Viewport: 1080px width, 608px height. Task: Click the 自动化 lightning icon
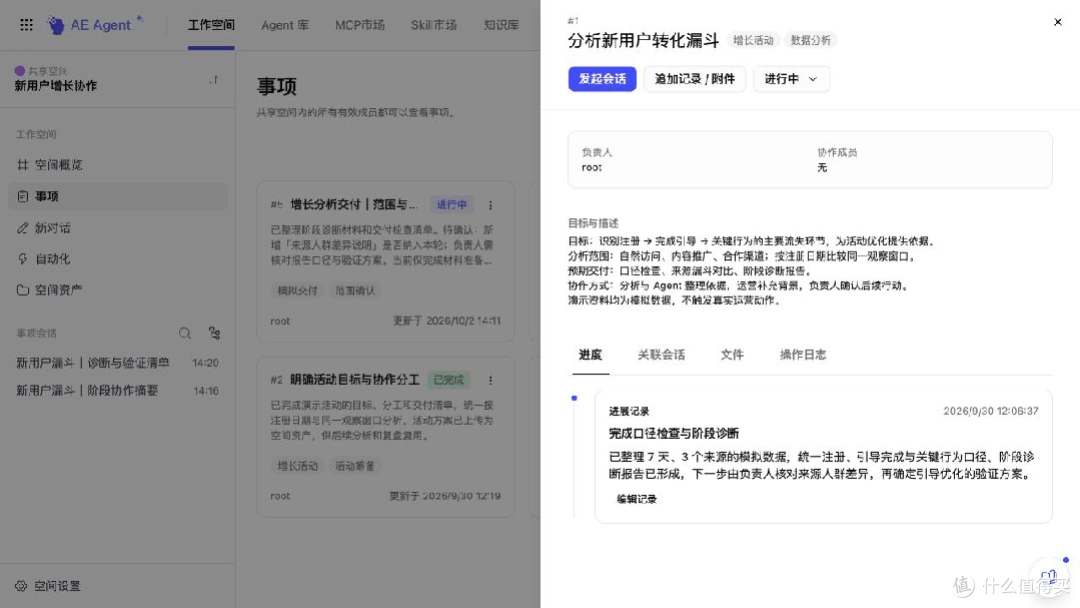tap(23, 259)
